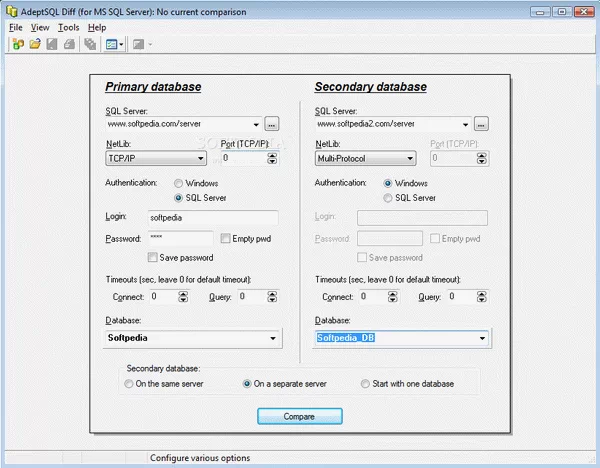This screenshot has height=468, width=600.
Task: Adjust primary Connect timeout spinner
Action: [183, 297]
